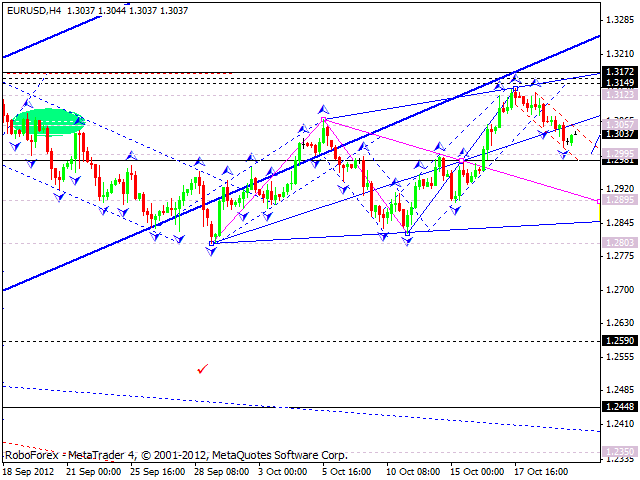Click the fractal arrow above 5 Oct peak
Image resolution: width=640 pixels, height=480 pixels.
click(x=323, y=108)
